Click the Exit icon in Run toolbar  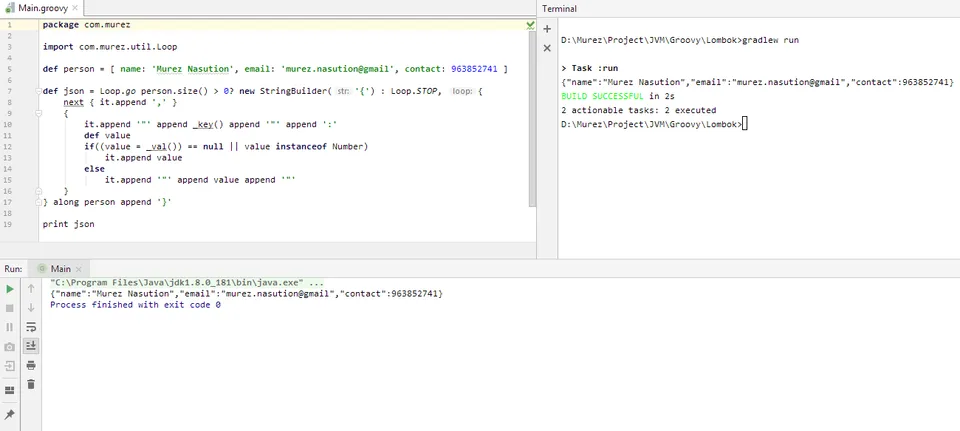coord(10,366)
